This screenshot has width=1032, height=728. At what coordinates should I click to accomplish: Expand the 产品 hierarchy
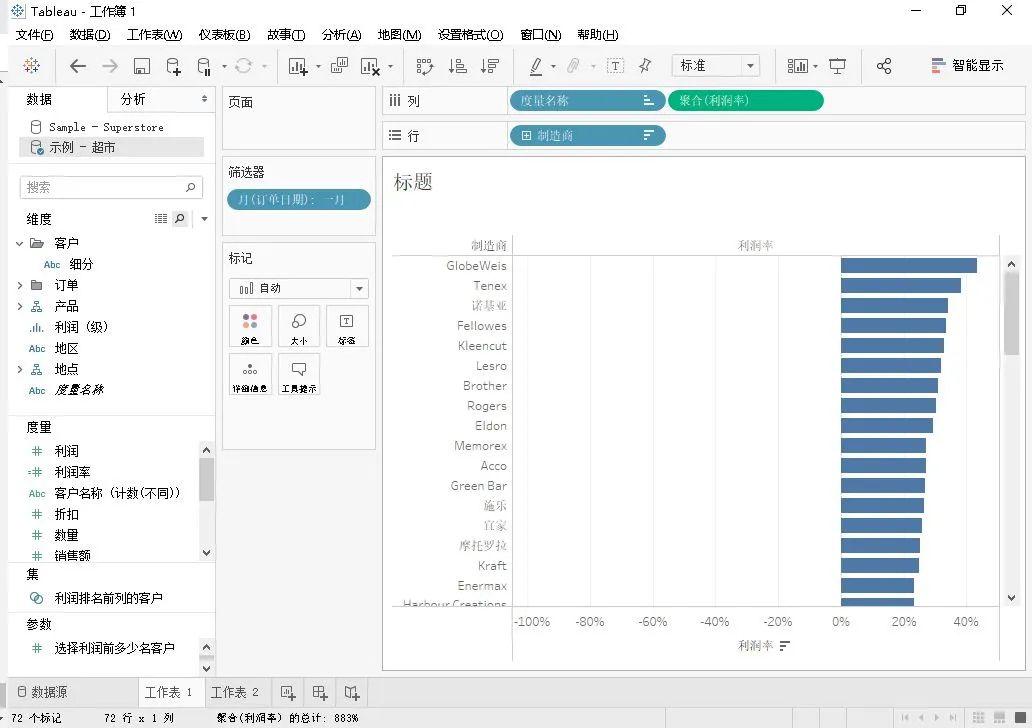pos(19,306)
